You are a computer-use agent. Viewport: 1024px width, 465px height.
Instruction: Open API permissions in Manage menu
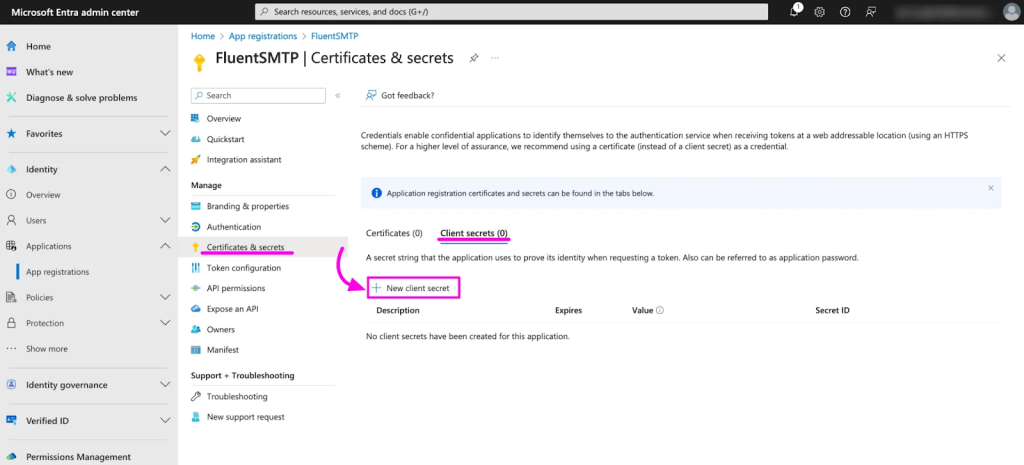[236, 288]
